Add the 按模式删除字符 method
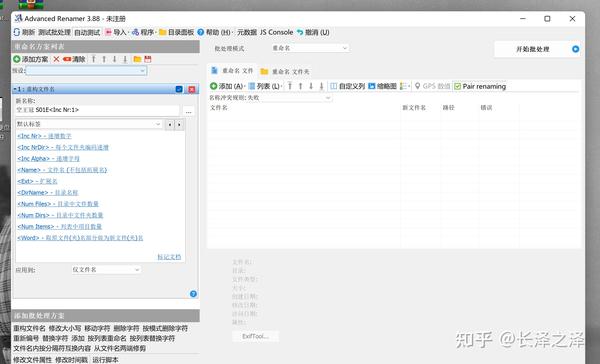Screen dimensions: 600x364 (x=165, y=328)
